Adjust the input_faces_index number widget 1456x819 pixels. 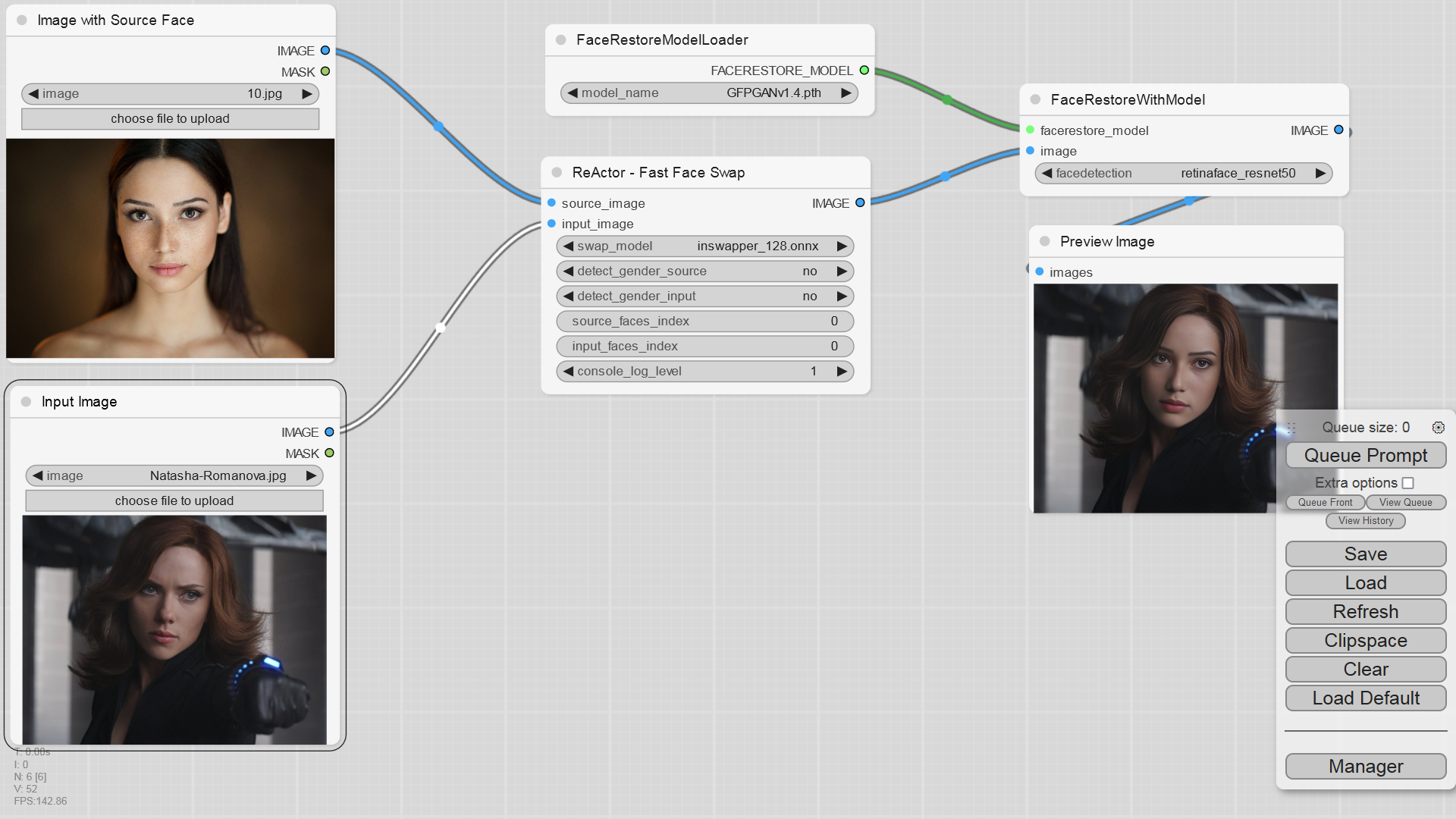click(705, 346)
